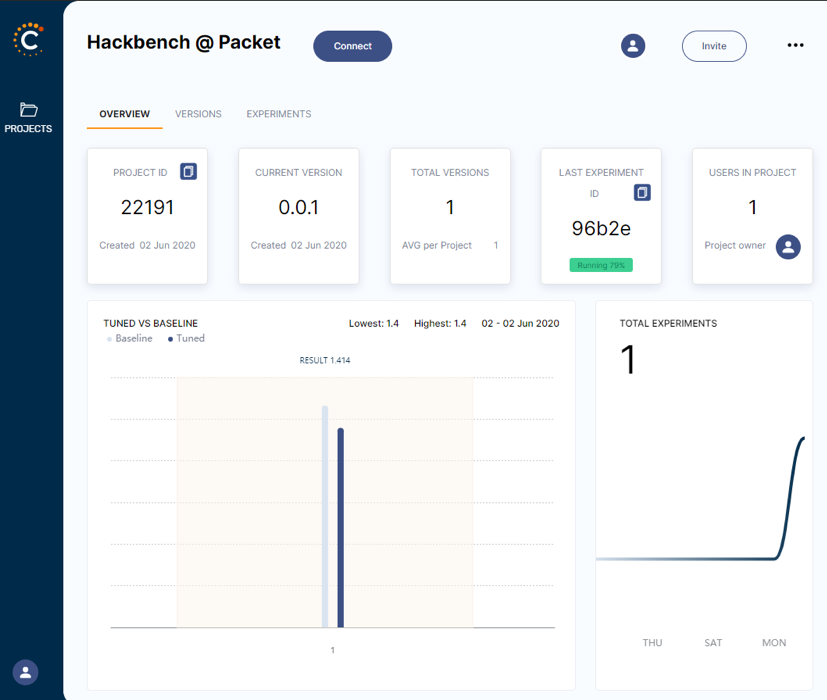Click the Invite button
Screen dimensions: 827x700
714,46
